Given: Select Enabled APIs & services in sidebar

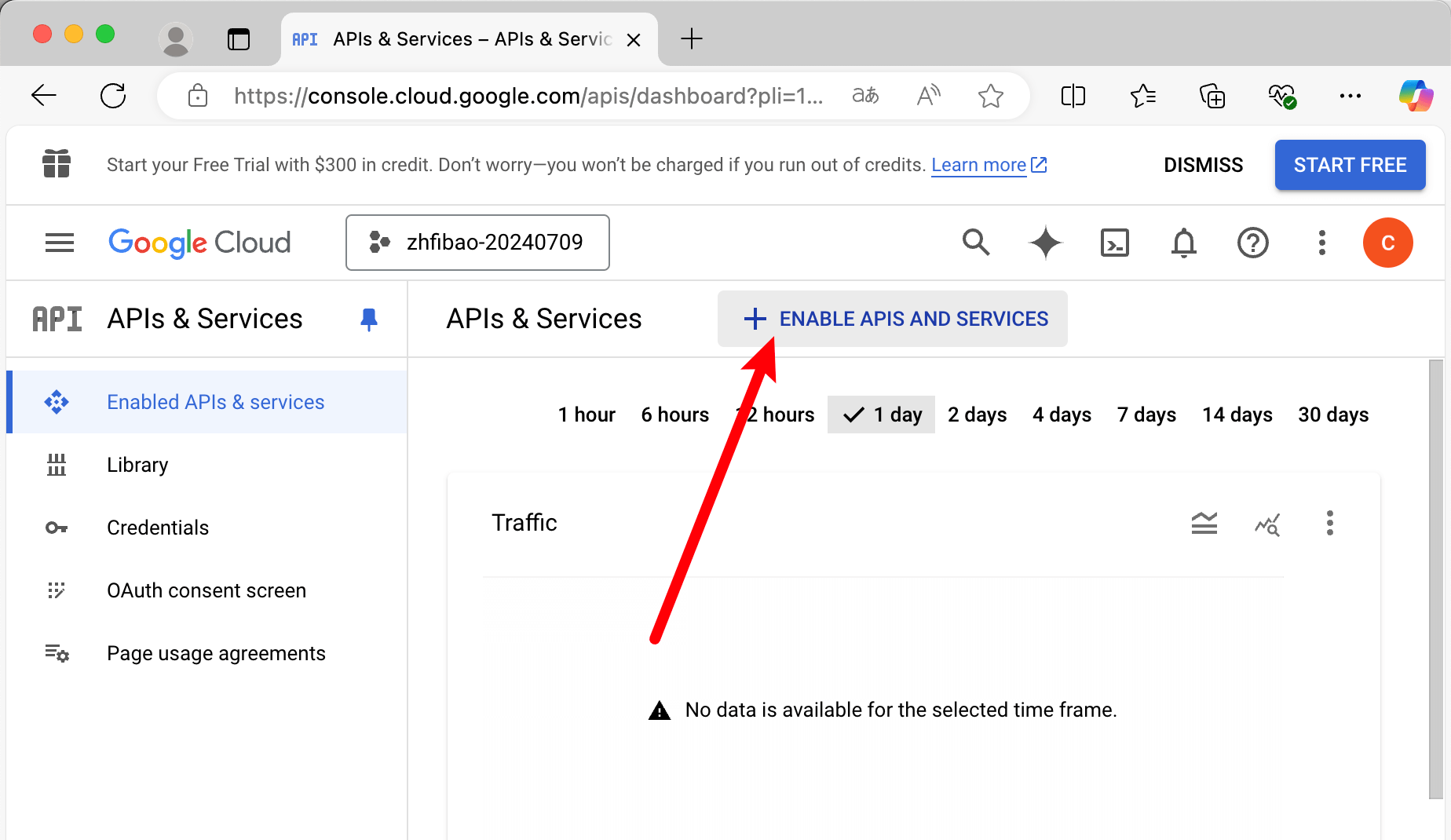Looking at the screenshot, I should (207, 402).
